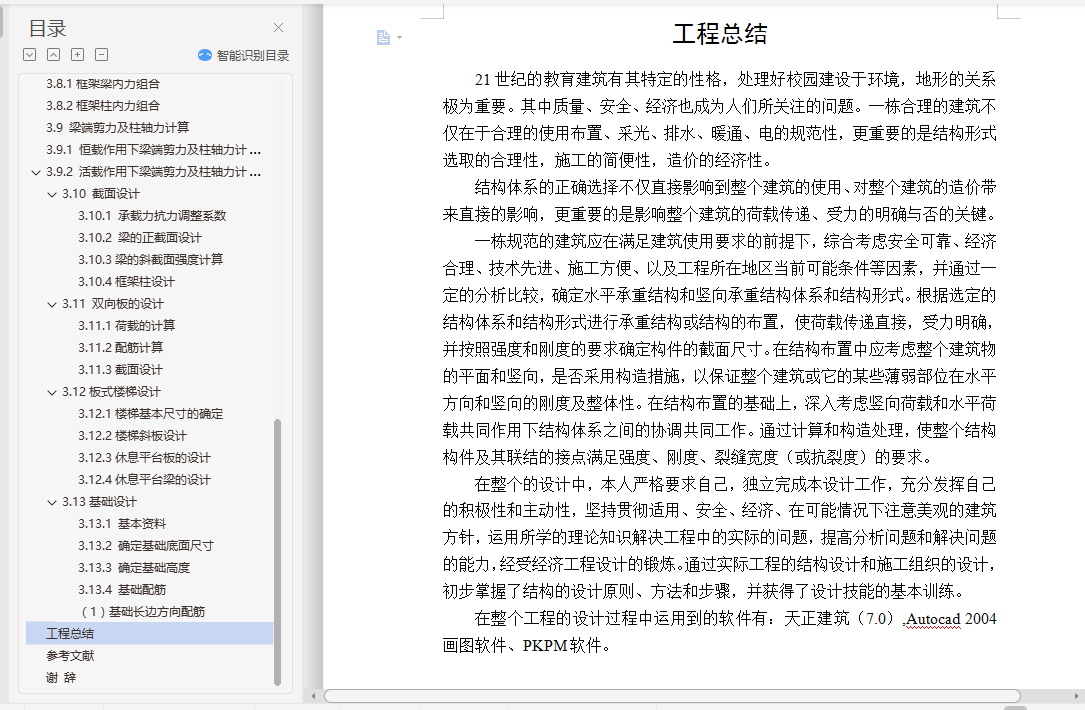
Task: Collapse the 3.13 基础设计 section
Action: pyautogui.click(x=52, y=502)
